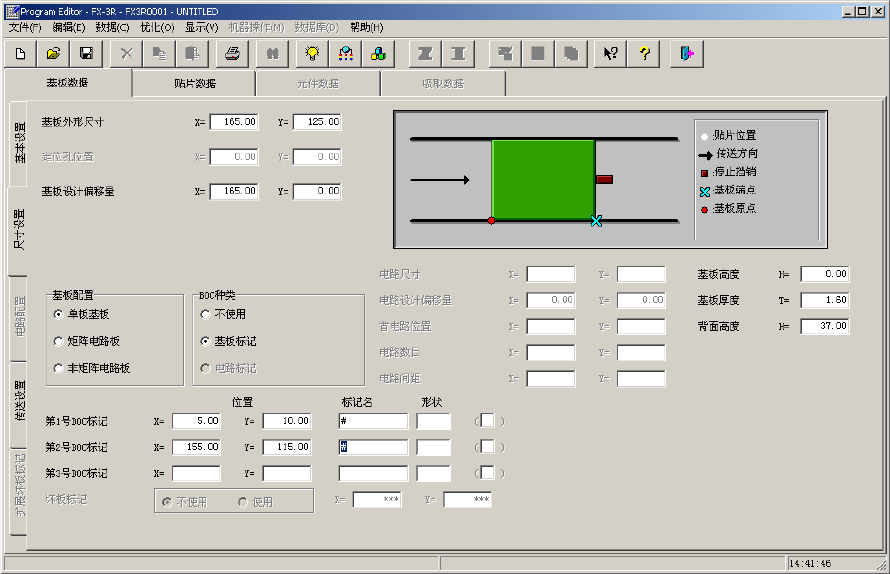Click the Print toolbar icon
Image resolution: width=890 pixels, height=574 pixels.
coord(232,53)
